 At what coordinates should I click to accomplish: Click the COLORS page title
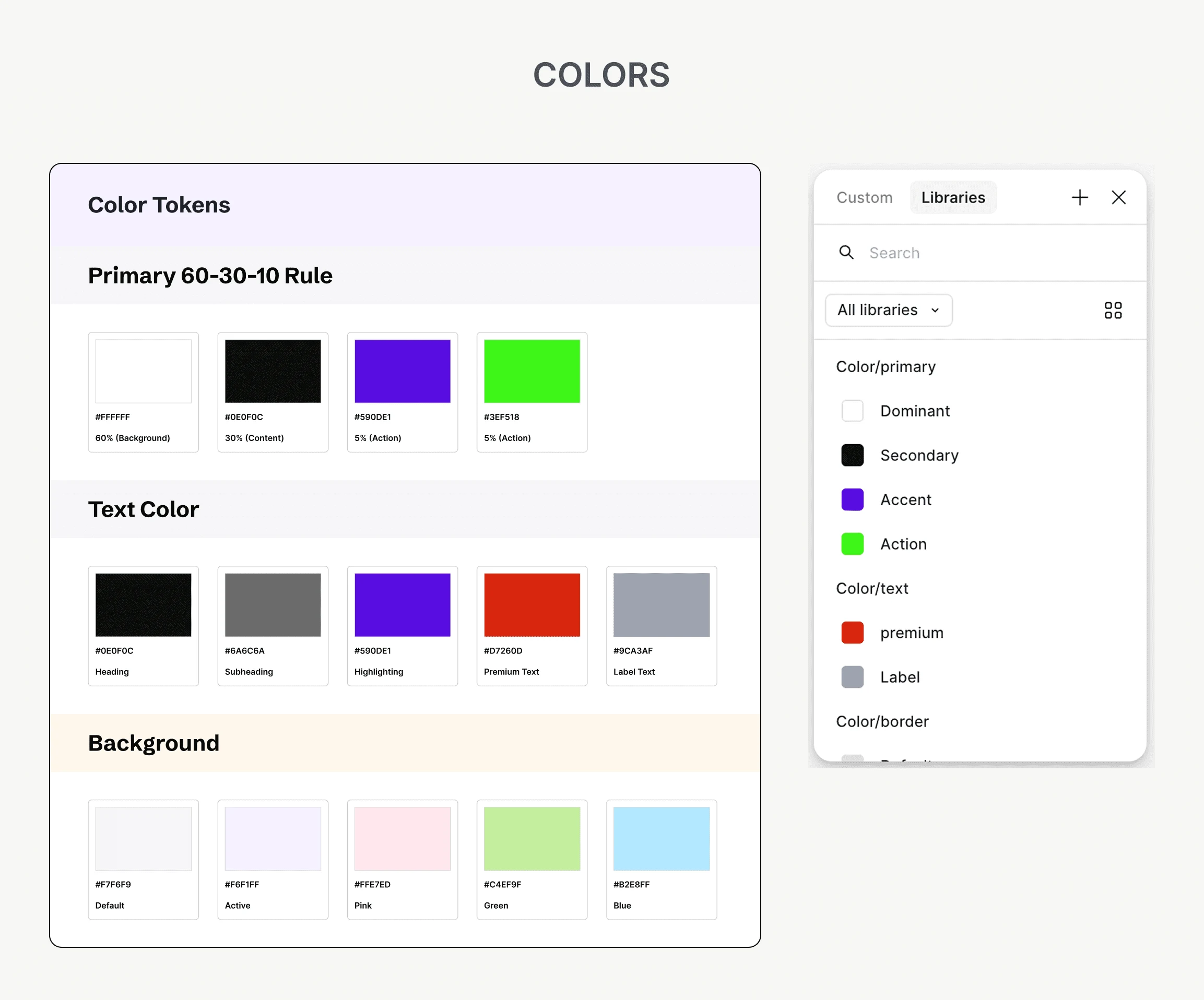[x=601, y=75]
